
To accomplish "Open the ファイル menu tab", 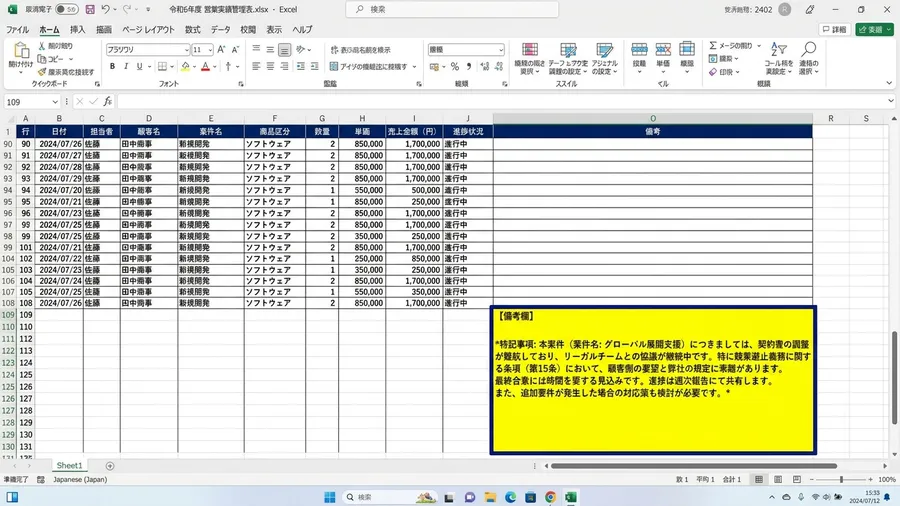I will pos(17,30).
